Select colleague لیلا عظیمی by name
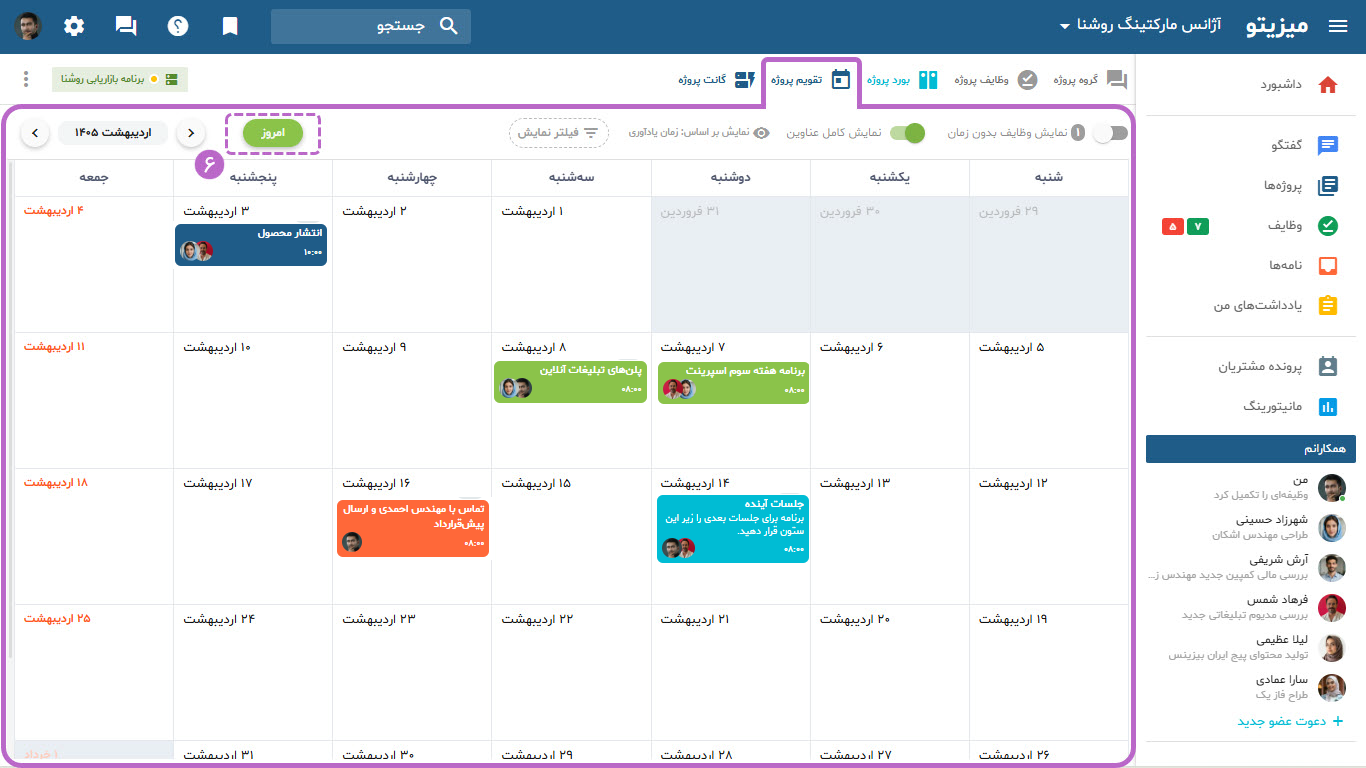Image resolution: width=1366 pixels, height=768 pixels. pyautogui.click(x=1282, y=639)
